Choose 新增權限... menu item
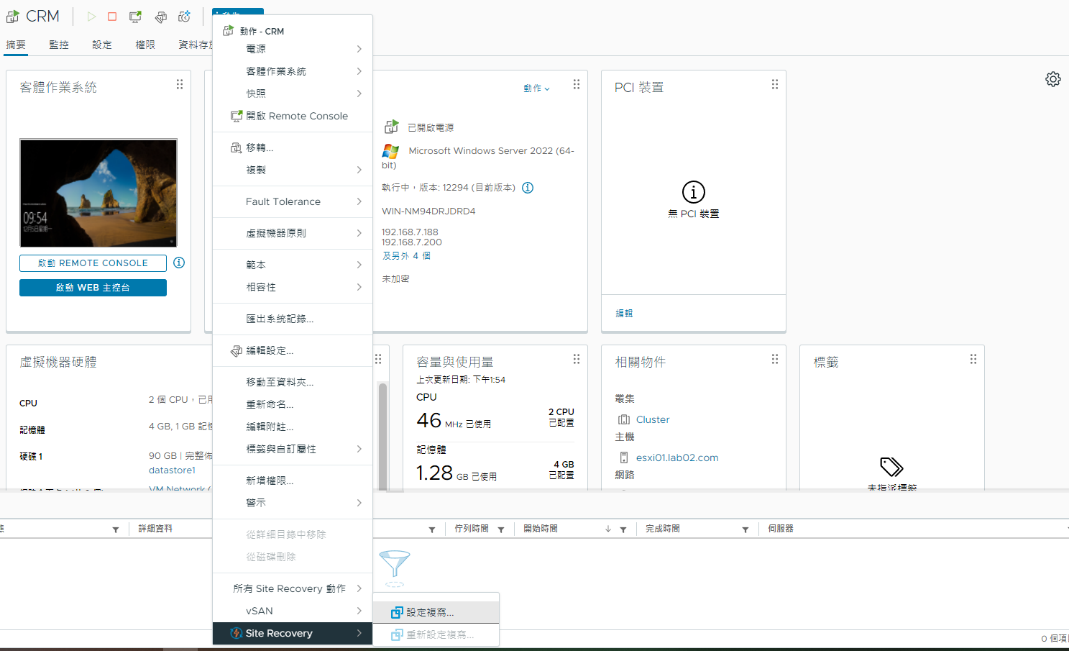This screenshot has height=651, width=1069. pyautogui.click(x=292, y=481)
